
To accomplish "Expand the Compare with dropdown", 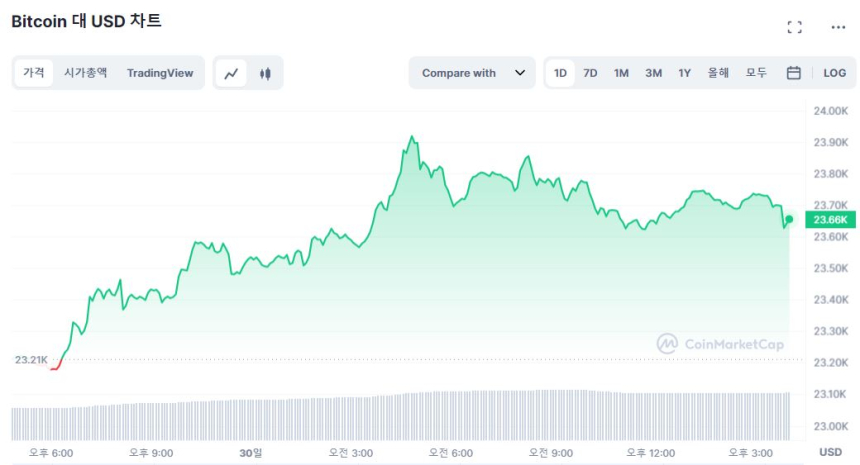I will 472,73.
